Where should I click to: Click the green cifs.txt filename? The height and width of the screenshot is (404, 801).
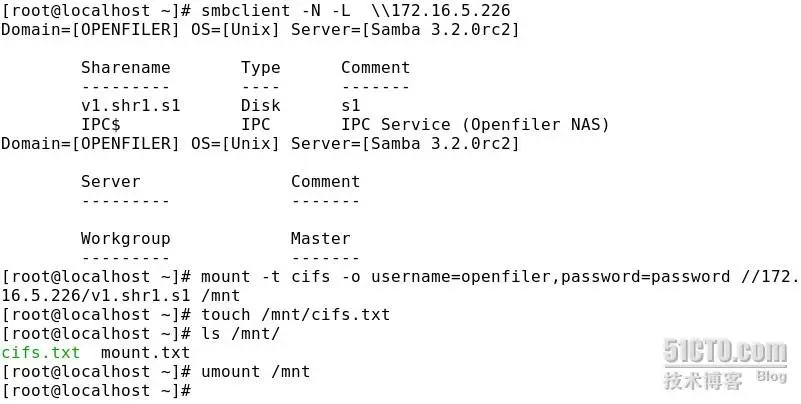coord(40,352)
